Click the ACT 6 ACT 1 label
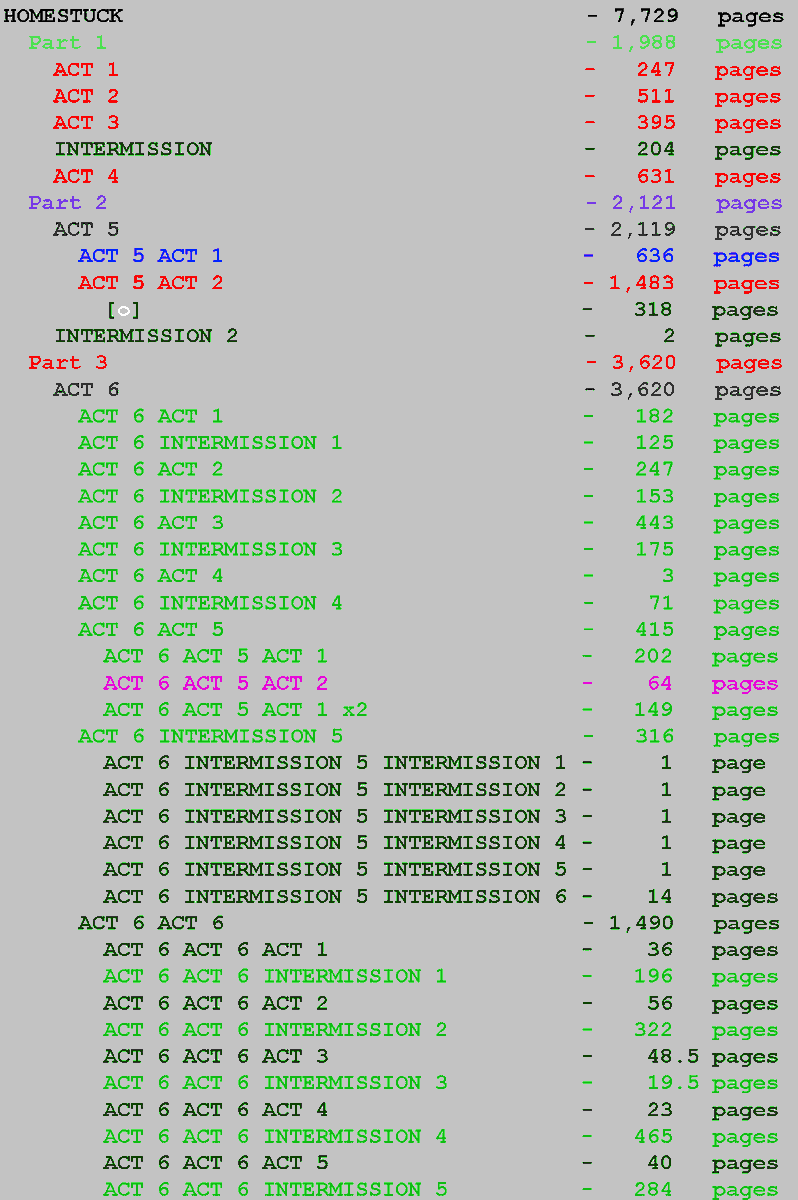Viewport: 798px width, 1200px height. pyautogui.click(x=150, y=416)
